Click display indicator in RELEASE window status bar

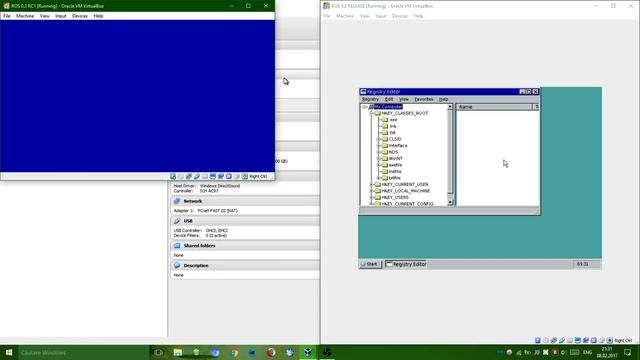point(578,340)
